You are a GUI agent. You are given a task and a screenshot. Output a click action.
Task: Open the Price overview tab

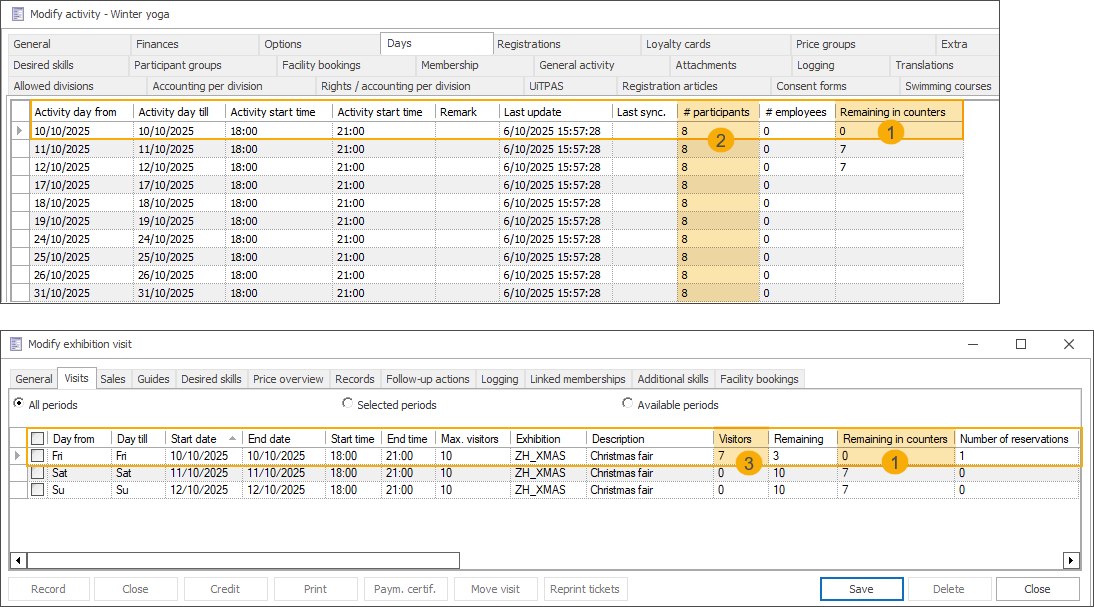(288, 379)
